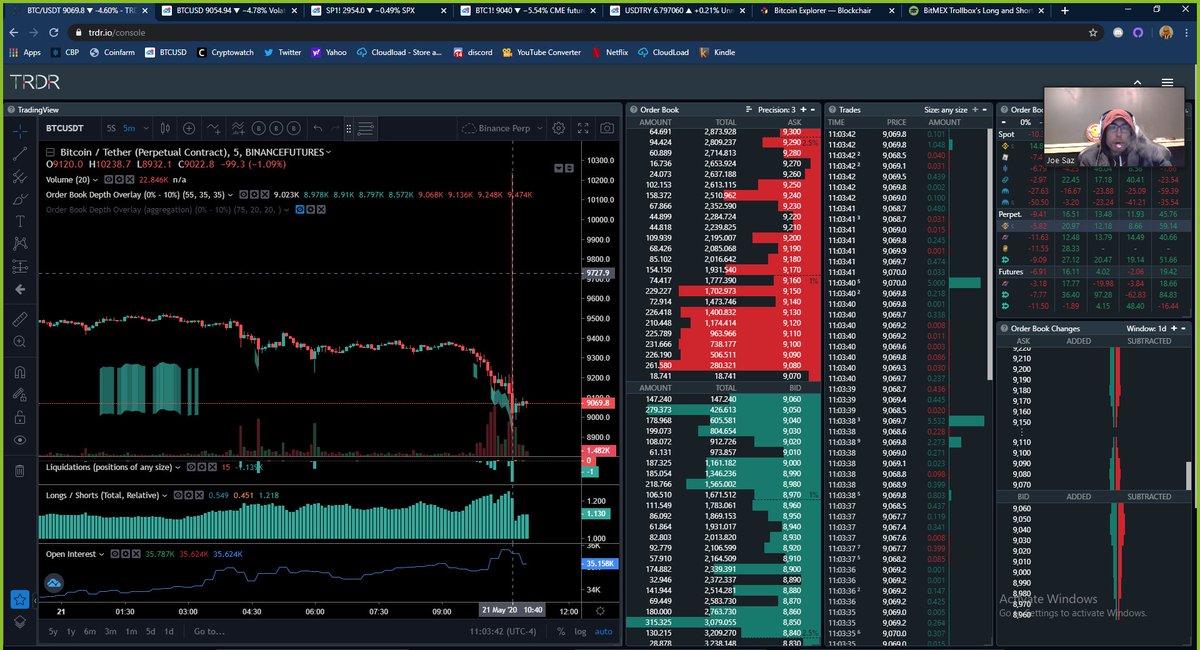This screenshot has height=650, width=1200.
Task: Select the trend line drawing tool
Action: [19, 154]
